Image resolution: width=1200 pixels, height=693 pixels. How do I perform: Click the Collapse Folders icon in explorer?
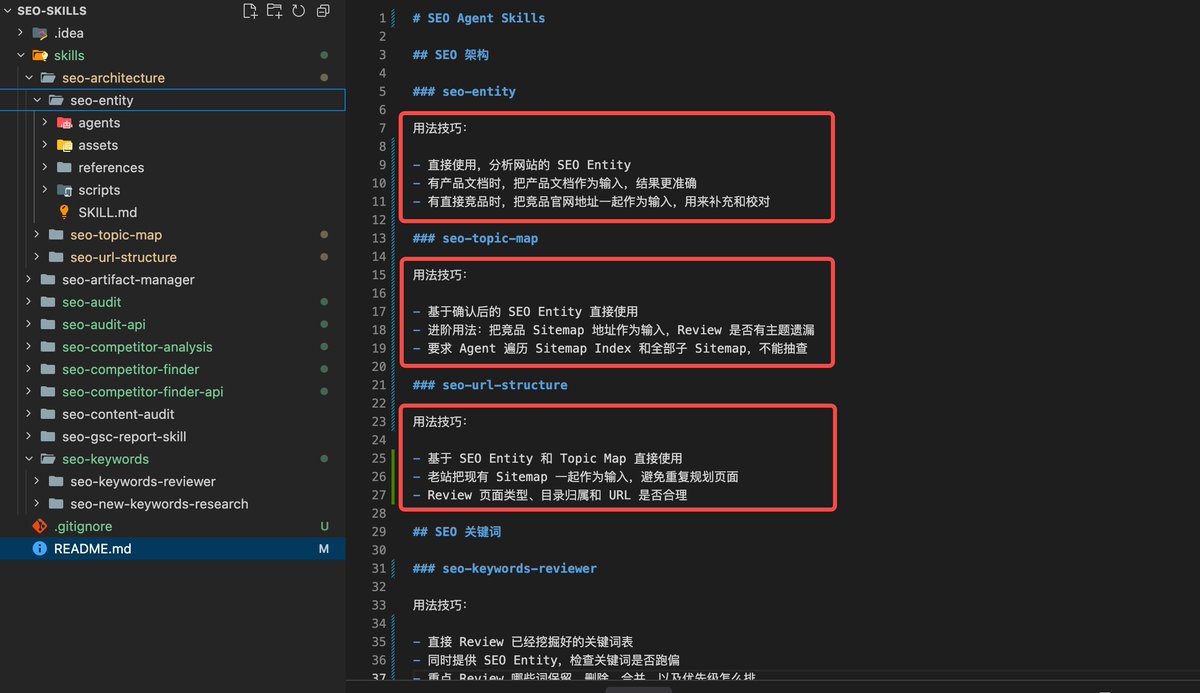coord(322,11)
